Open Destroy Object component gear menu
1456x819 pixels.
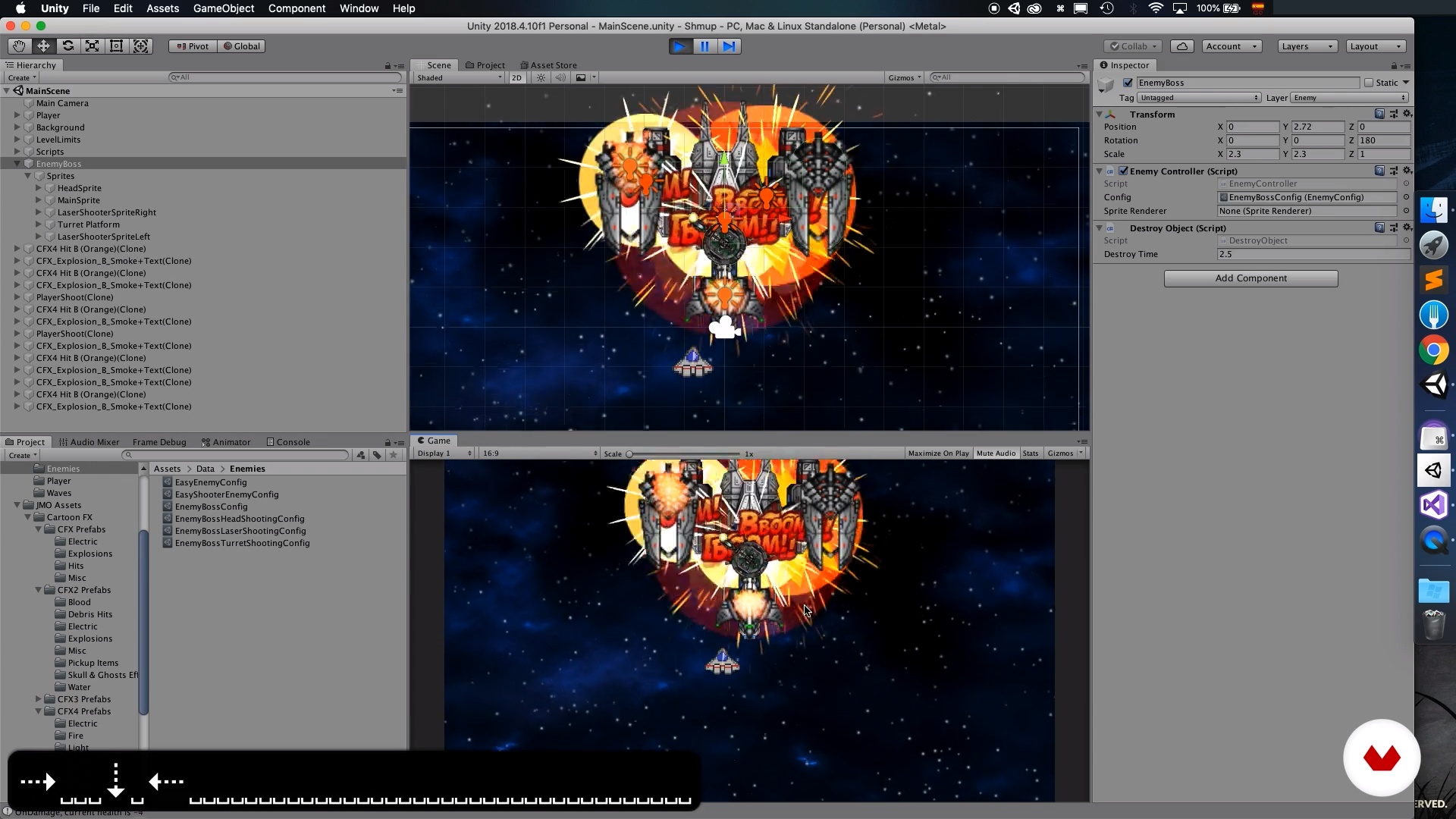[x=1407, y=227]
